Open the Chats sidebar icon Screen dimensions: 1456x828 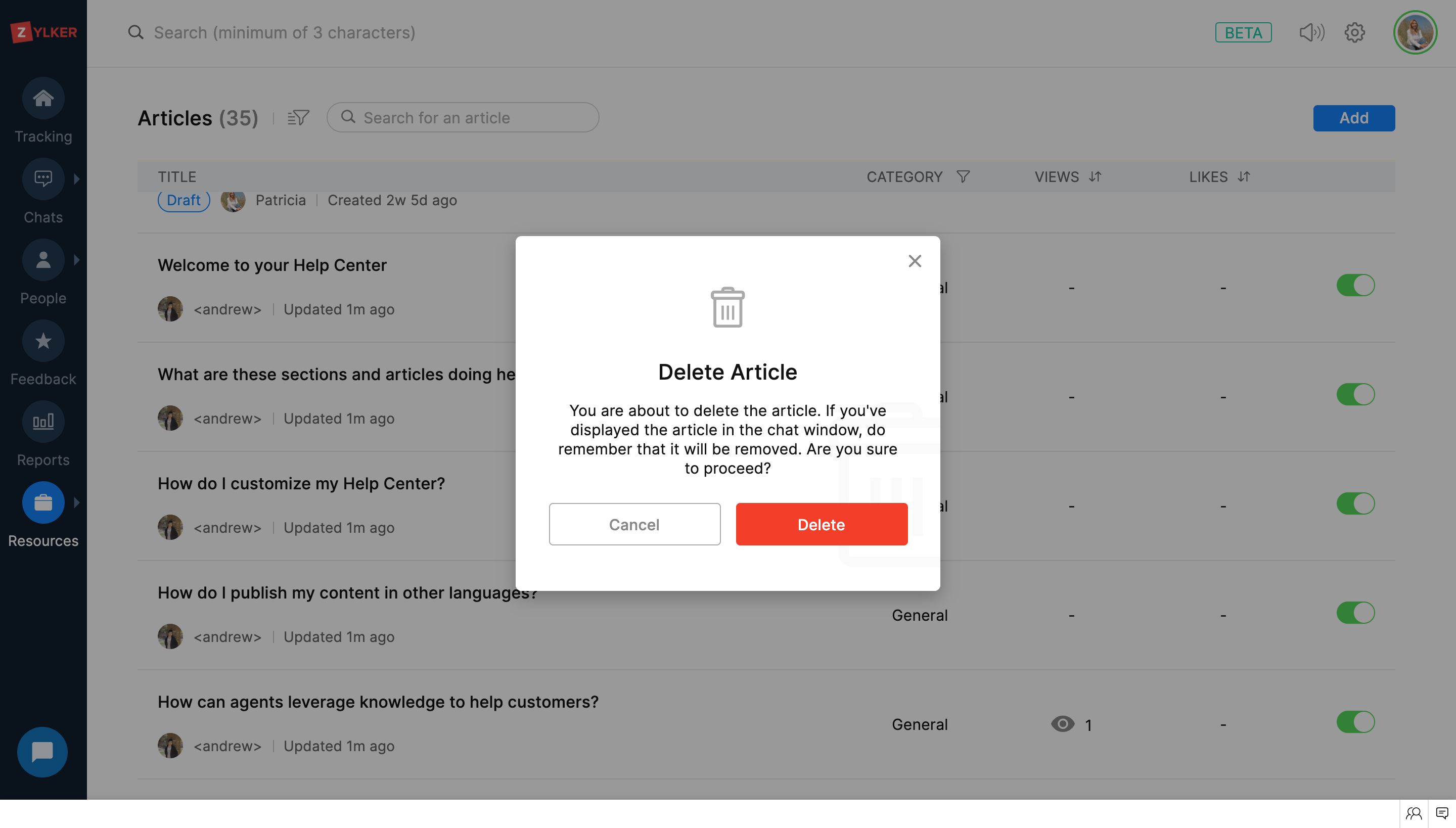[x=43, y=179]
